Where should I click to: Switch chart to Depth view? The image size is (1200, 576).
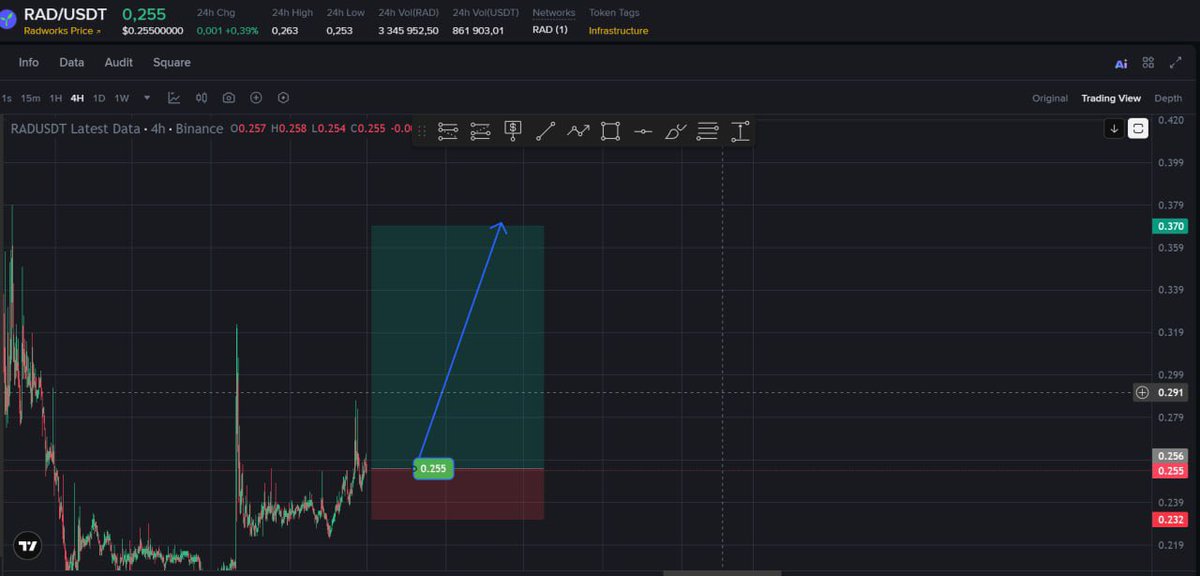1168,98
